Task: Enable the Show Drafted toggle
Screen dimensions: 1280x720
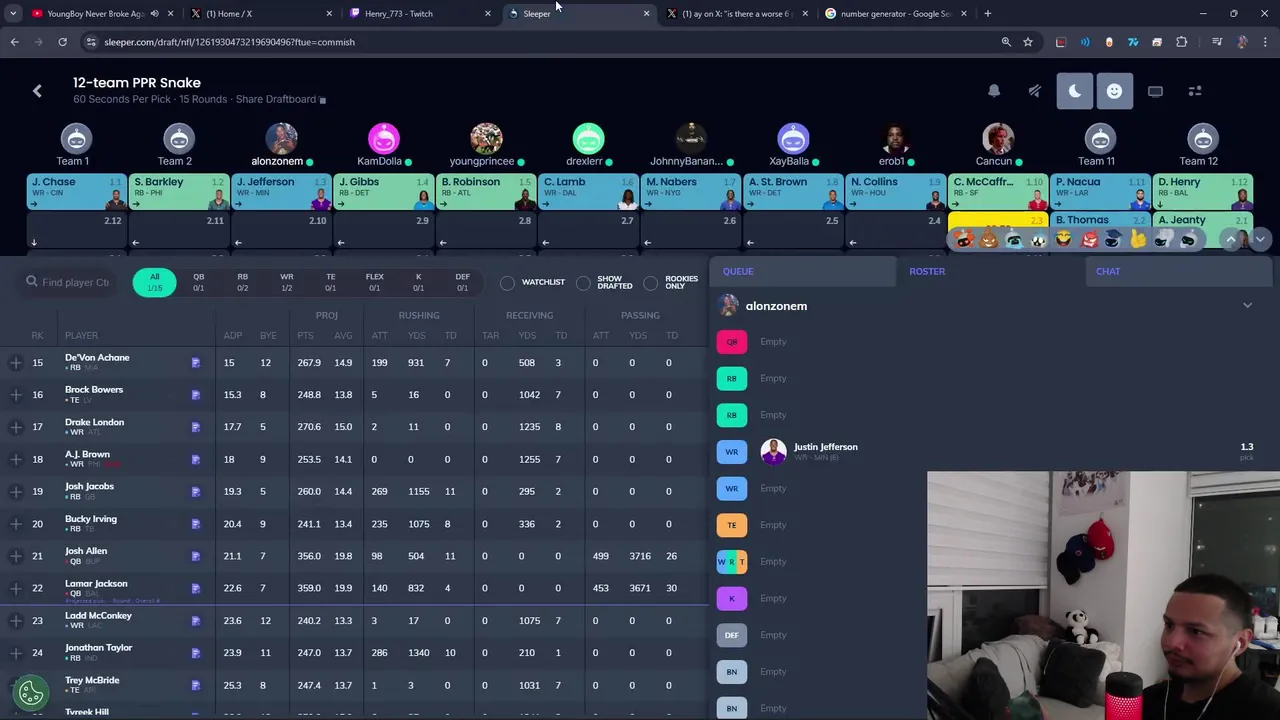Action: [583, 283]
